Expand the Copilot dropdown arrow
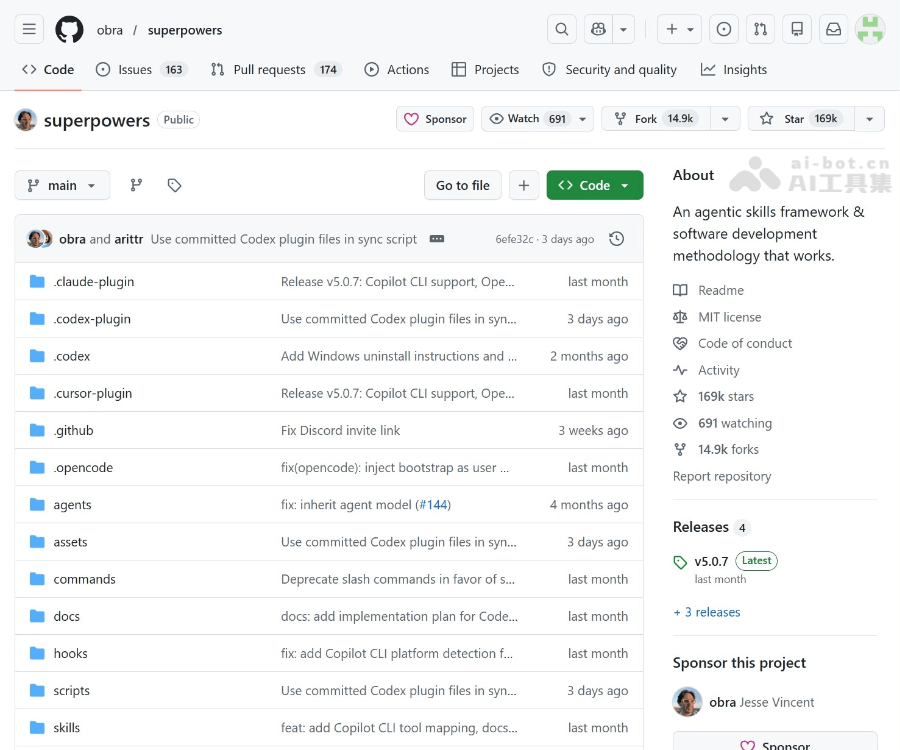The height and width of the screenshot is (750, 900). pos(623,29)
